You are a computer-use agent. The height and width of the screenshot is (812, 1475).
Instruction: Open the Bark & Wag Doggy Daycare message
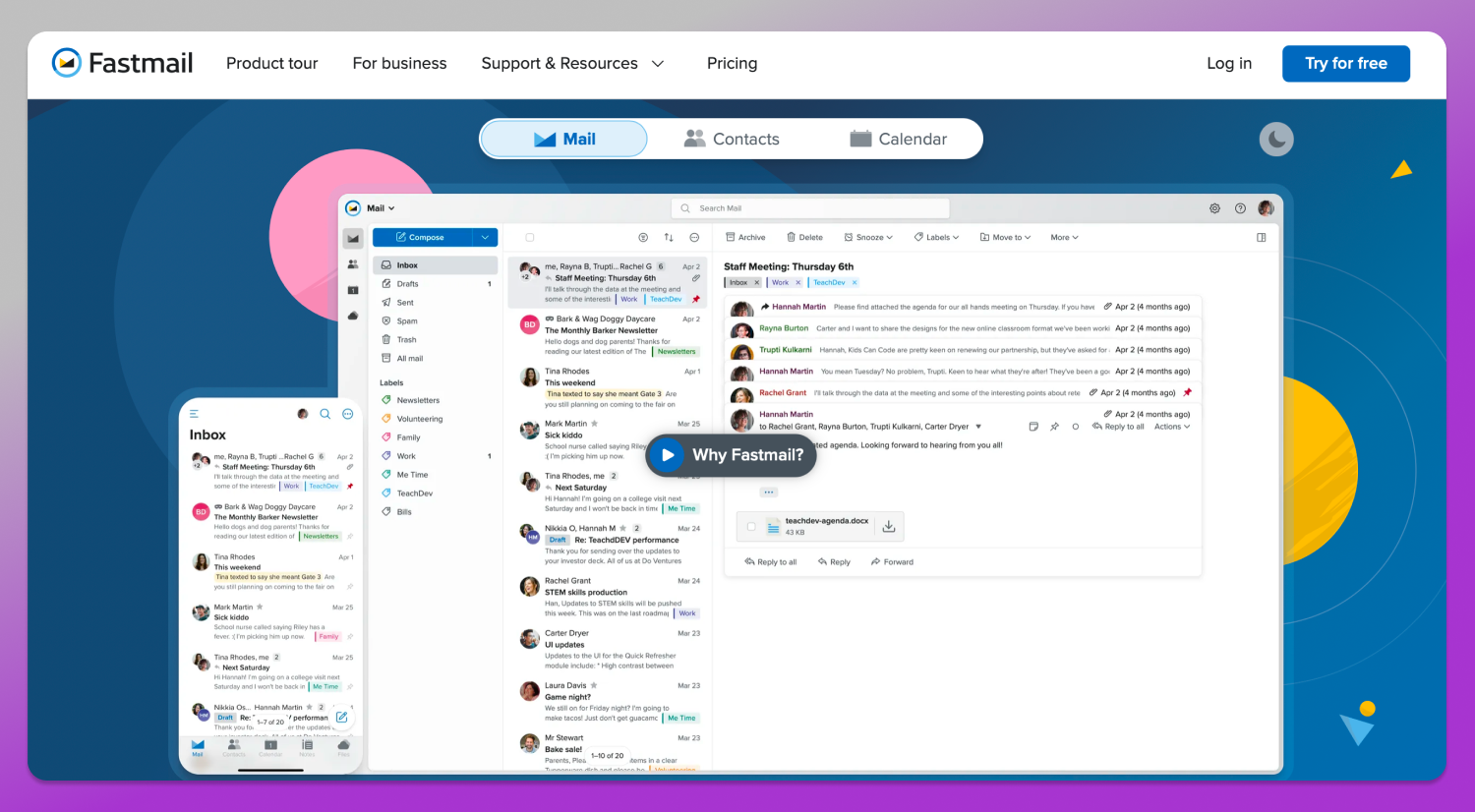(x=608, y=335)
